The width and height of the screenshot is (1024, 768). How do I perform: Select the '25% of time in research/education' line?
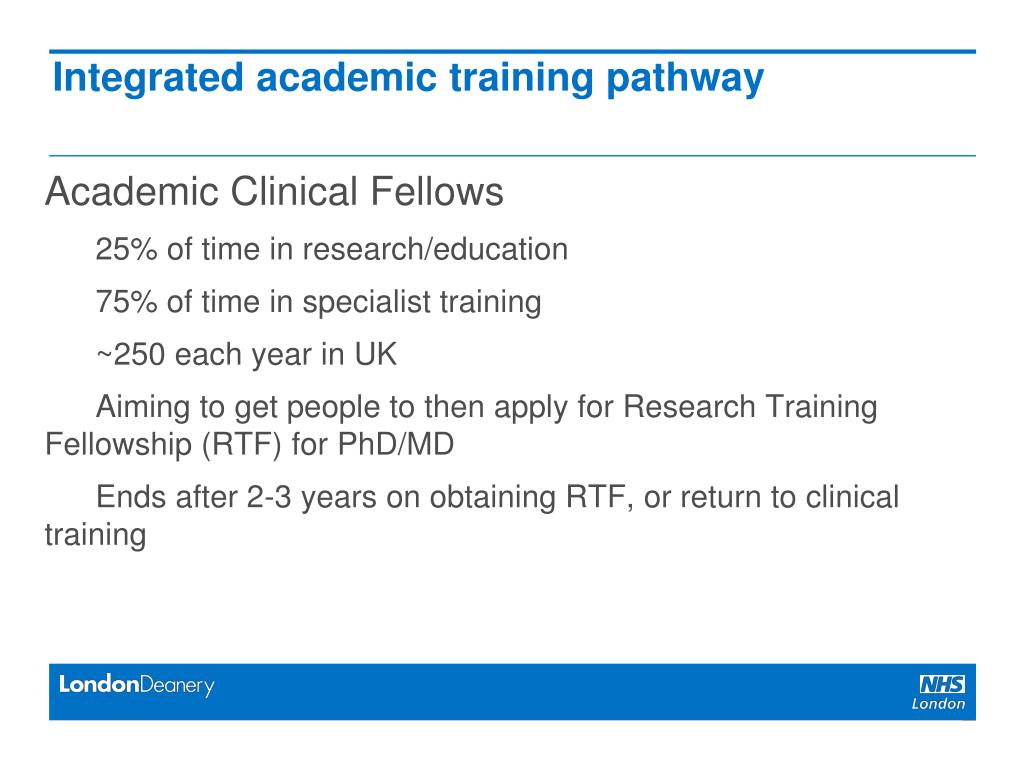[332, 249]
